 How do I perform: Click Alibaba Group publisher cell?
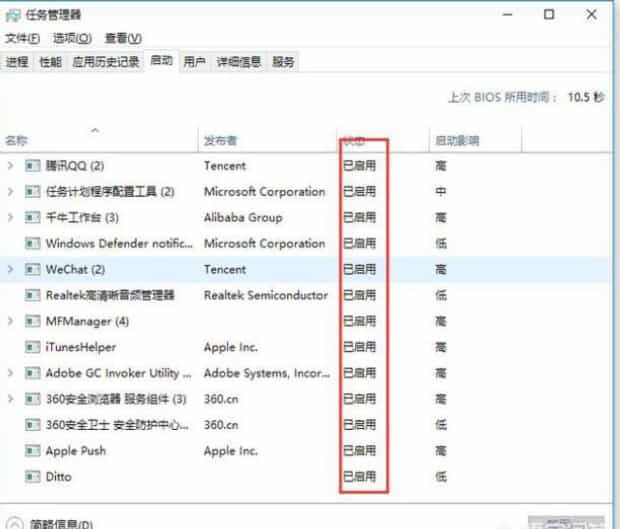(243, 217)
